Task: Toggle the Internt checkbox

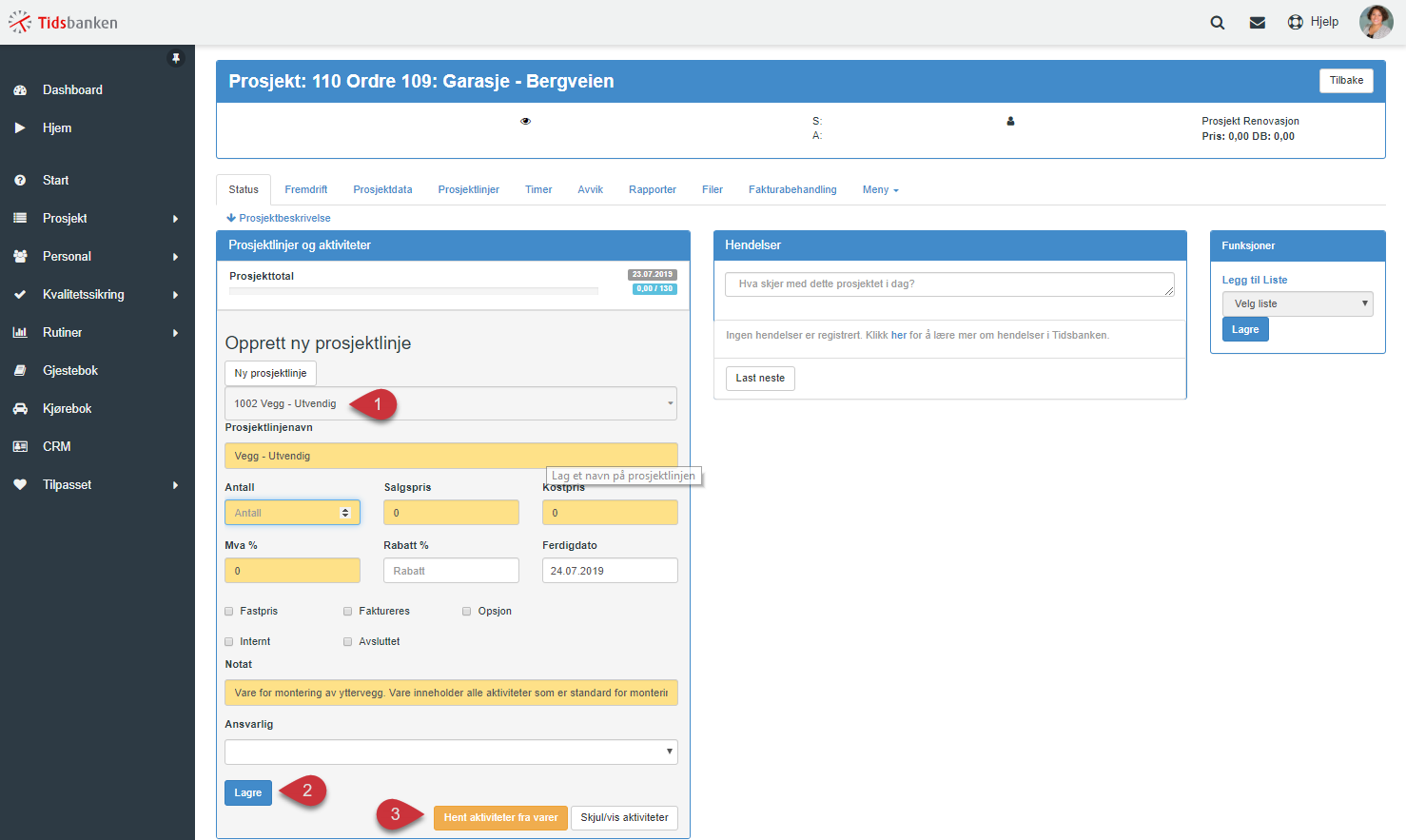Action: click(x=229, y=641)
